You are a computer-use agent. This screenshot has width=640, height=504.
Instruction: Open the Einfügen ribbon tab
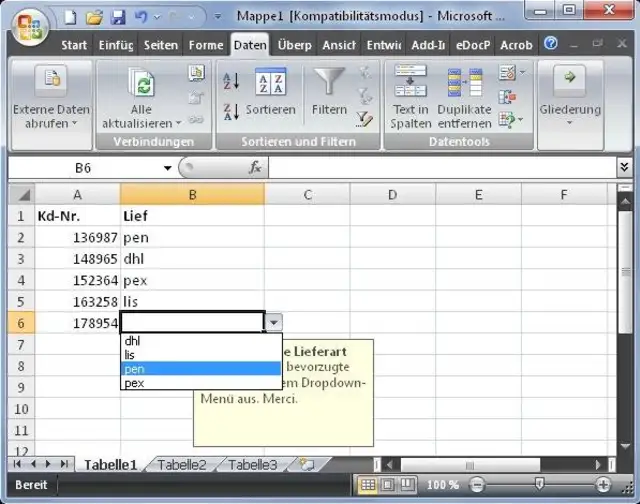click(x=116, y=45)
